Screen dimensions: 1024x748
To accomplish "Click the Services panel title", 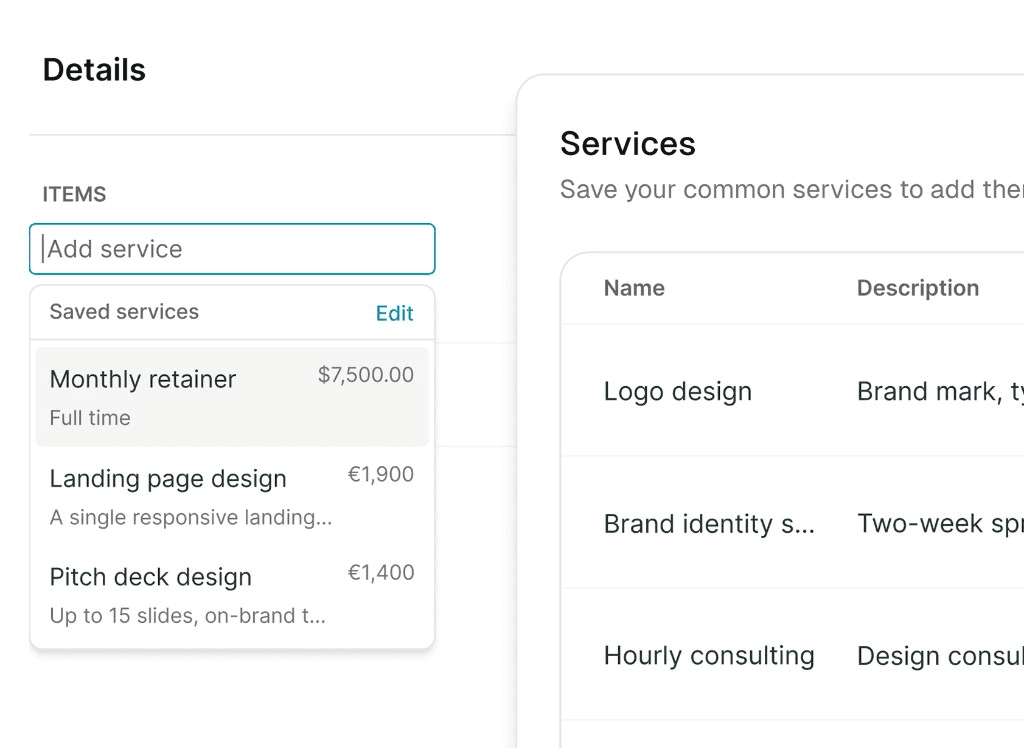I will pos(628,144).
